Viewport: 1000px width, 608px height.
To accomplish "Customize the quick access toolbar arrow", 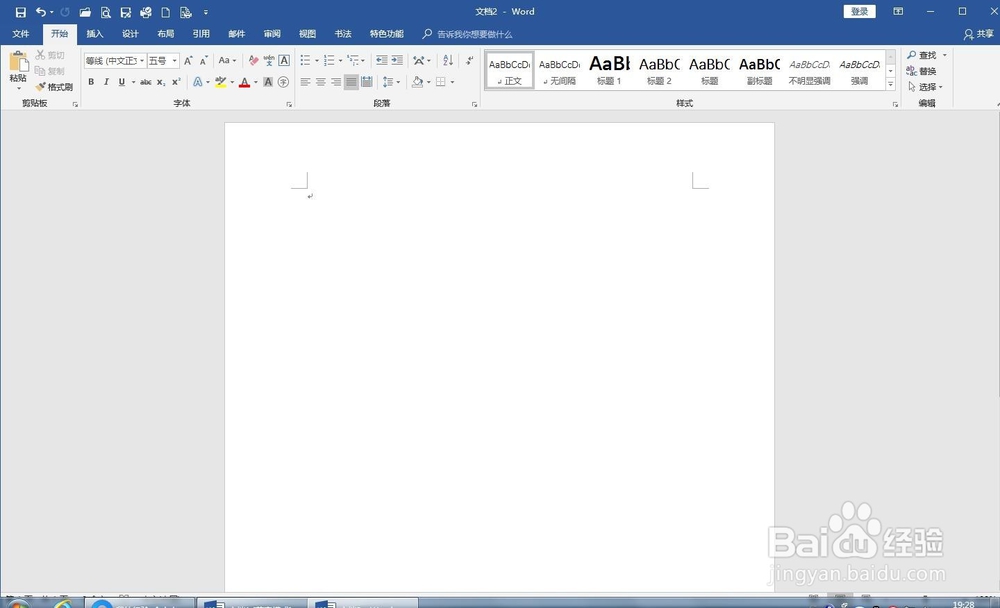I will (205, 12).
